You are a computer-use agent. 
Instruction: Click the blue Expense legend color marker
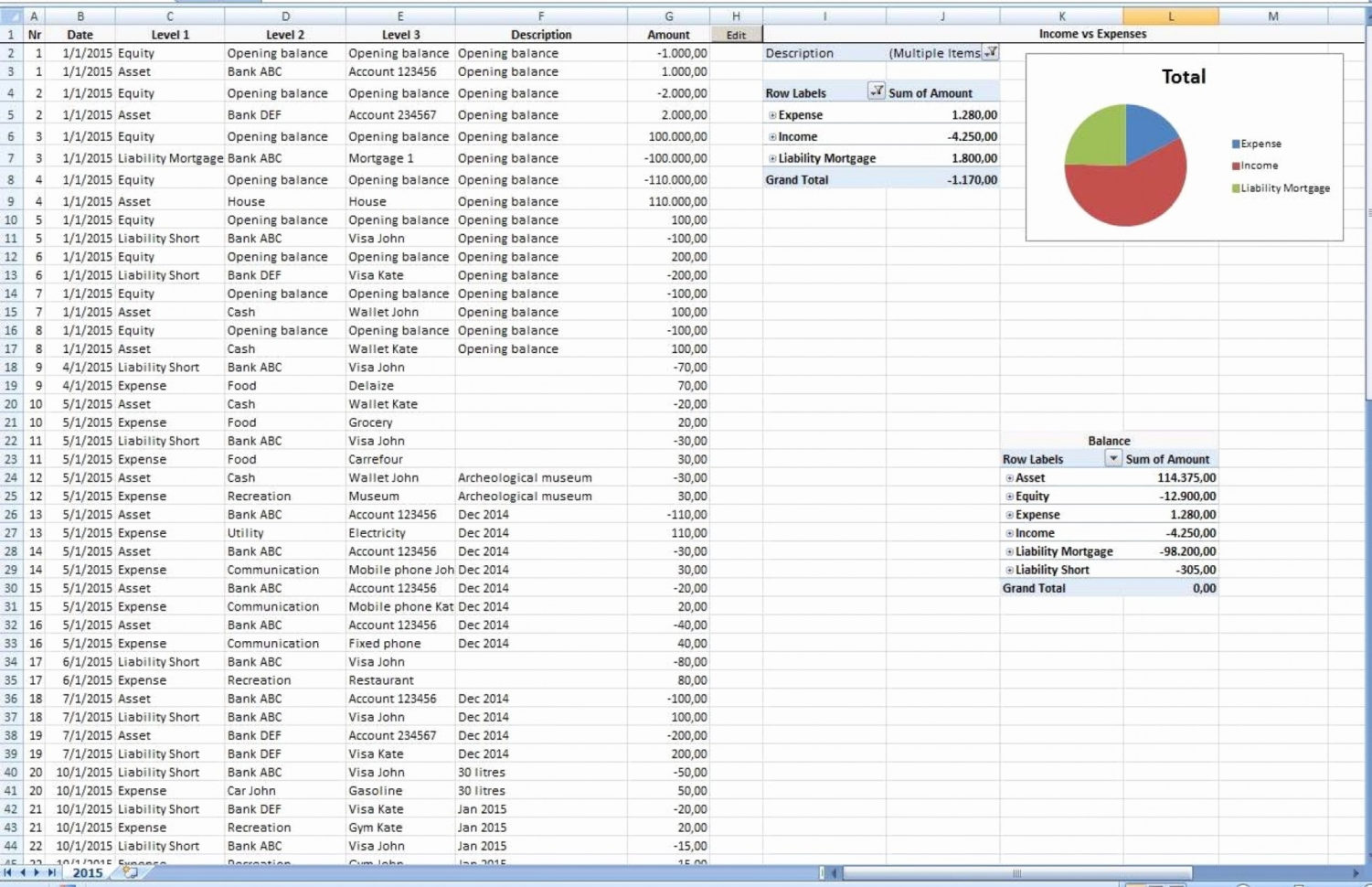point(1235,143)
